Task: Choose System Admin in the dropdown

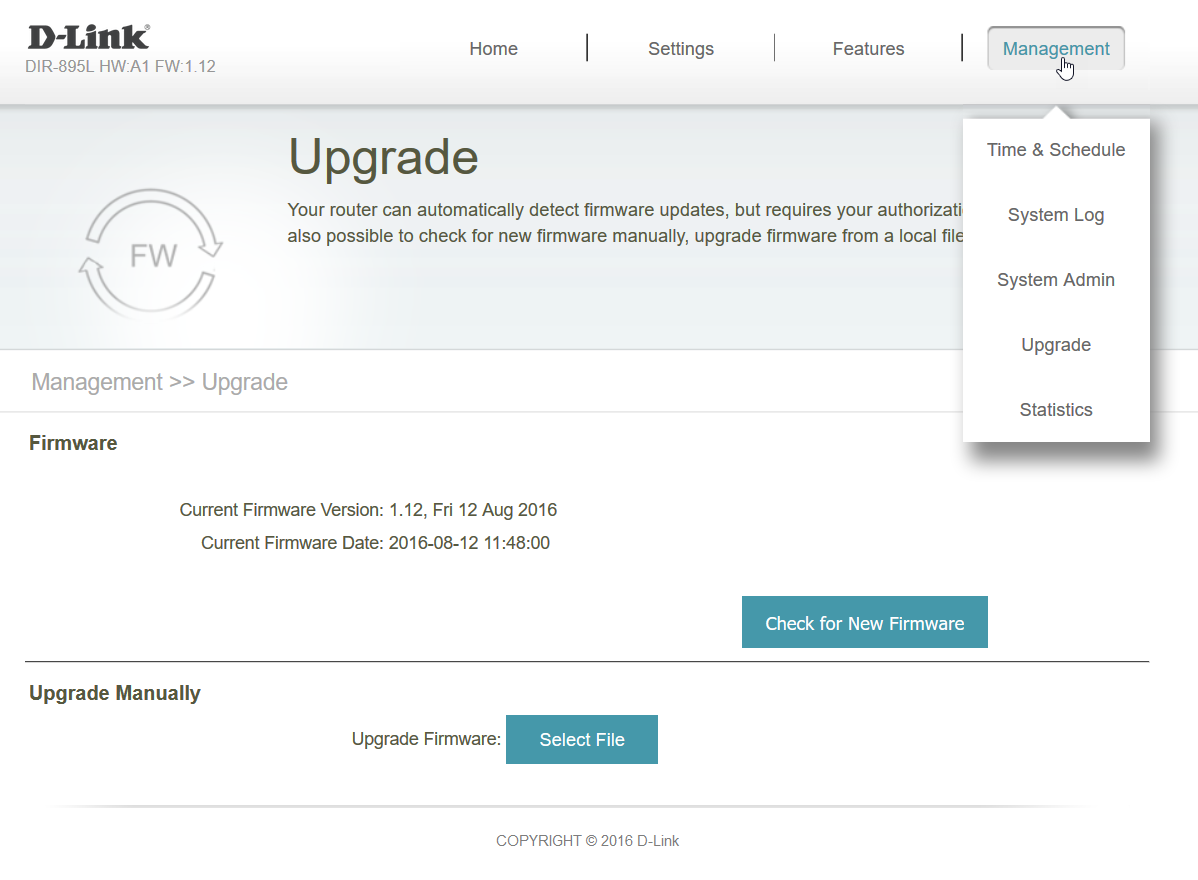Action: click(1055, 280)
